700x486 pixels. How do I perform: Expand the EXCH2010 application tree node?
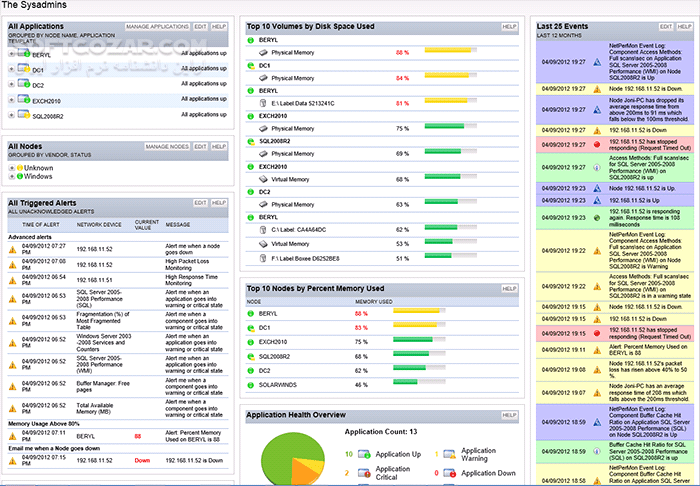(11, 100)
